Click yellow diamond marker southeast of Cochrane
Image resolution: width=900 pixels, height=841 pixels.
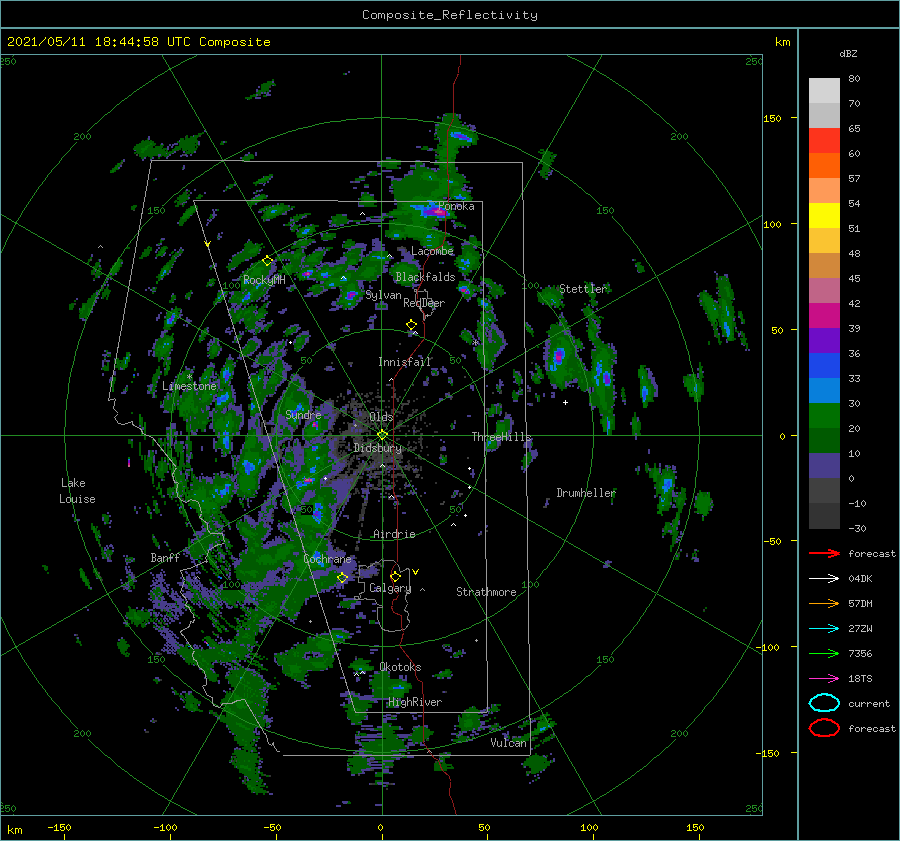pyautogui.click(x=342, y=578)
